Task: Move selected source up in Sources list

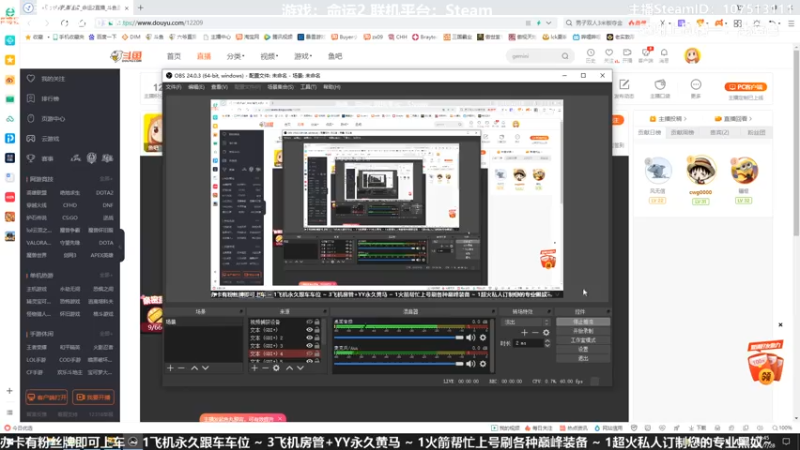Action: point(289,368)
